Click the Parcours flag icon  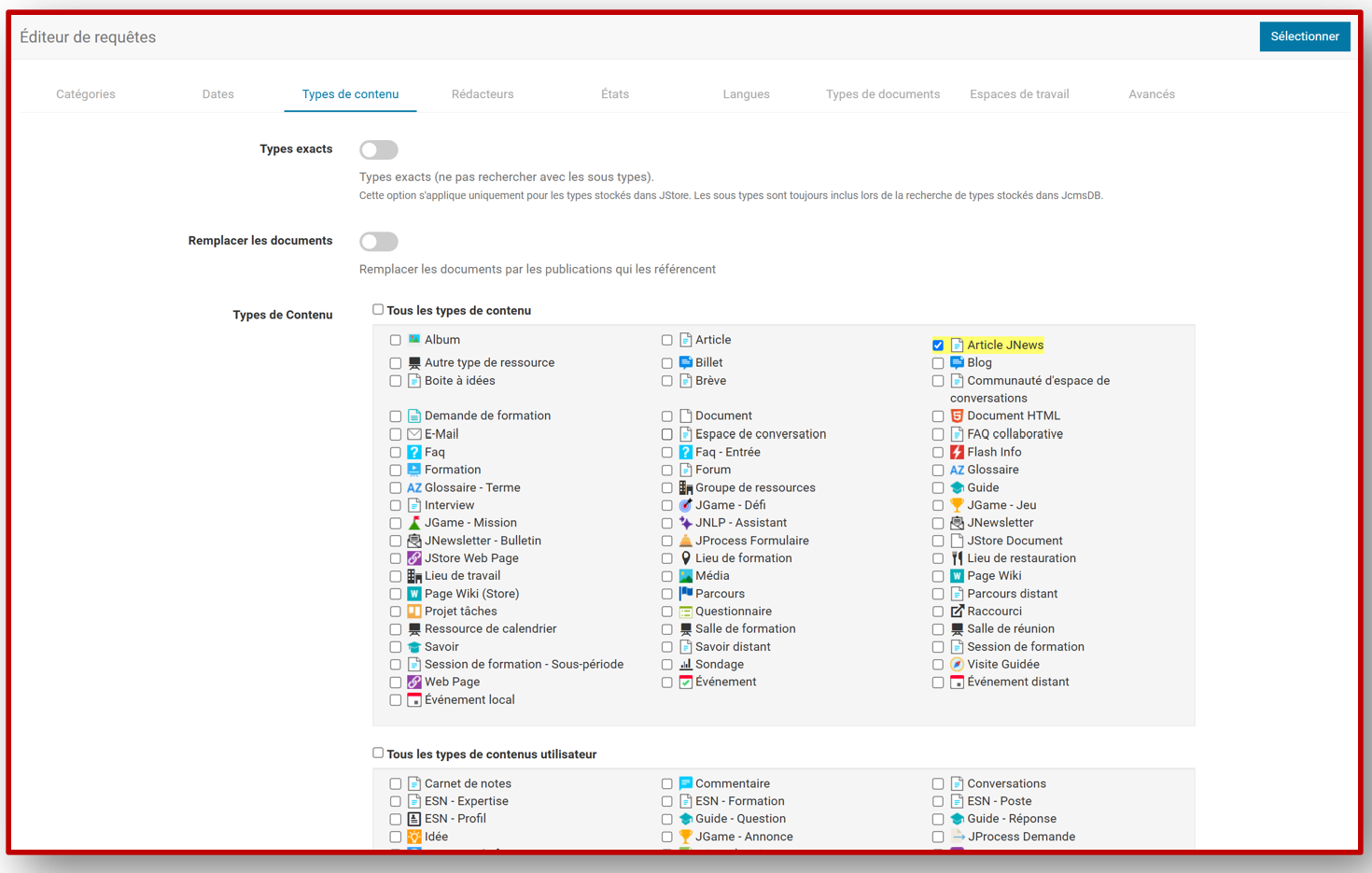point(686,594)
